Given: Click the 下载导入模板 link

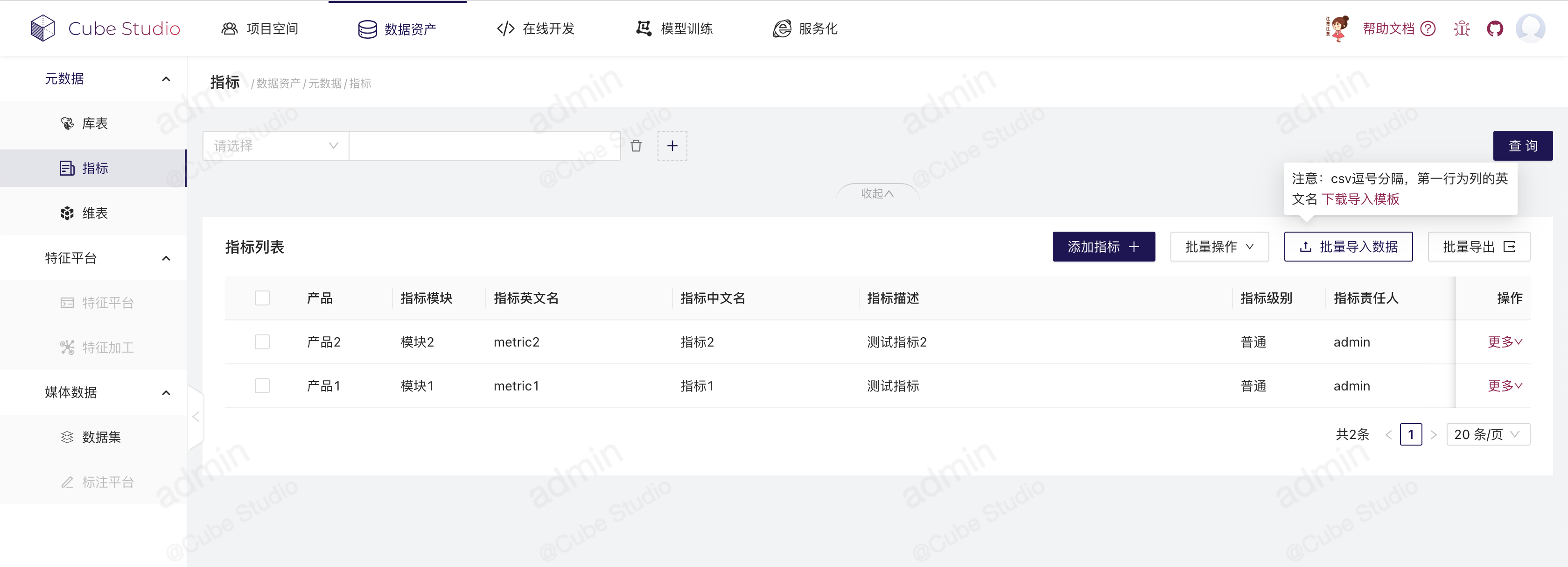Looking at the screenshot, I should click(x=1360, y=199).
